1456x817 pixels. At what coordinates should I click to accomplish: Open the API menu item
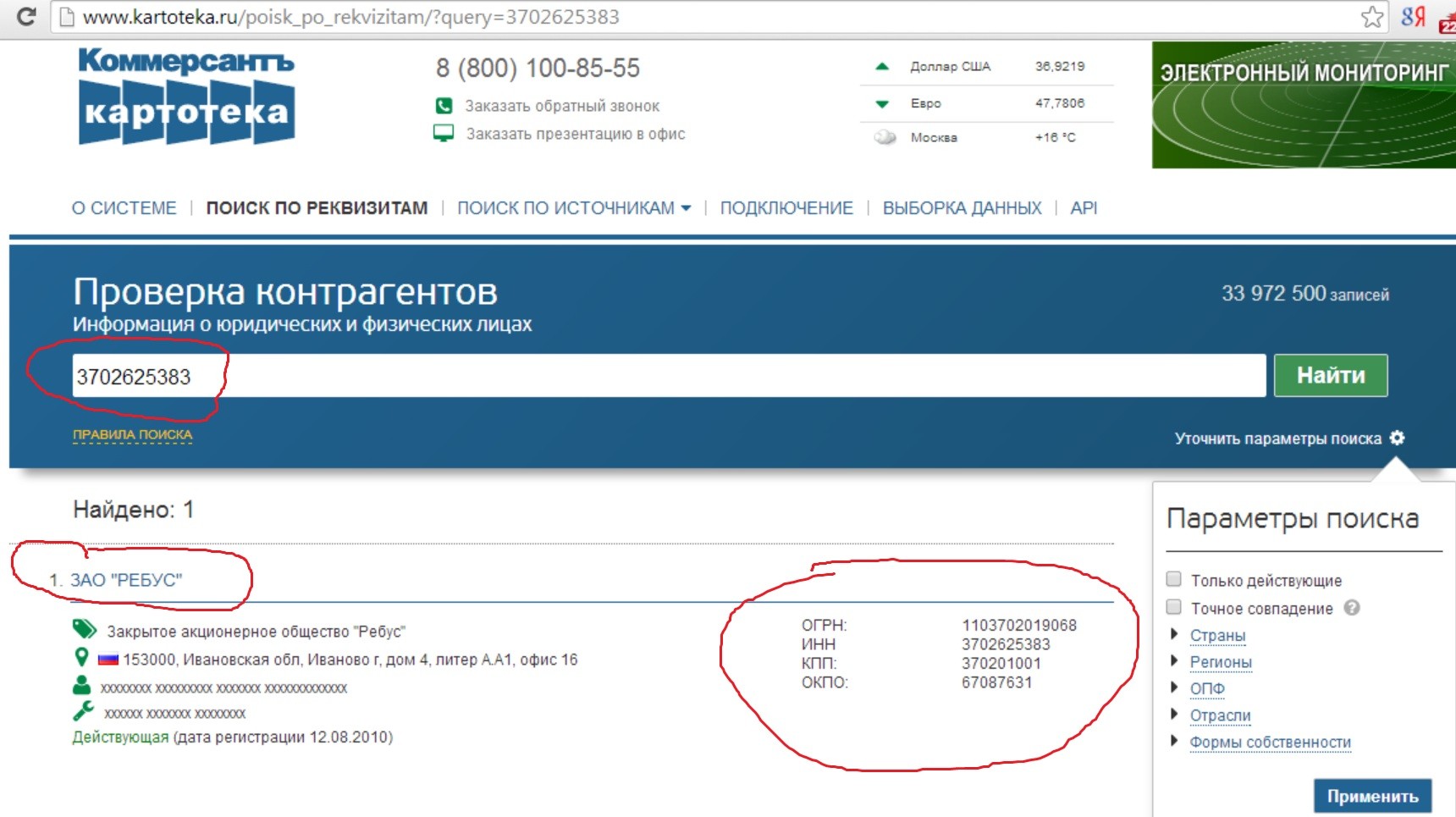click(x=1084, y=208)
